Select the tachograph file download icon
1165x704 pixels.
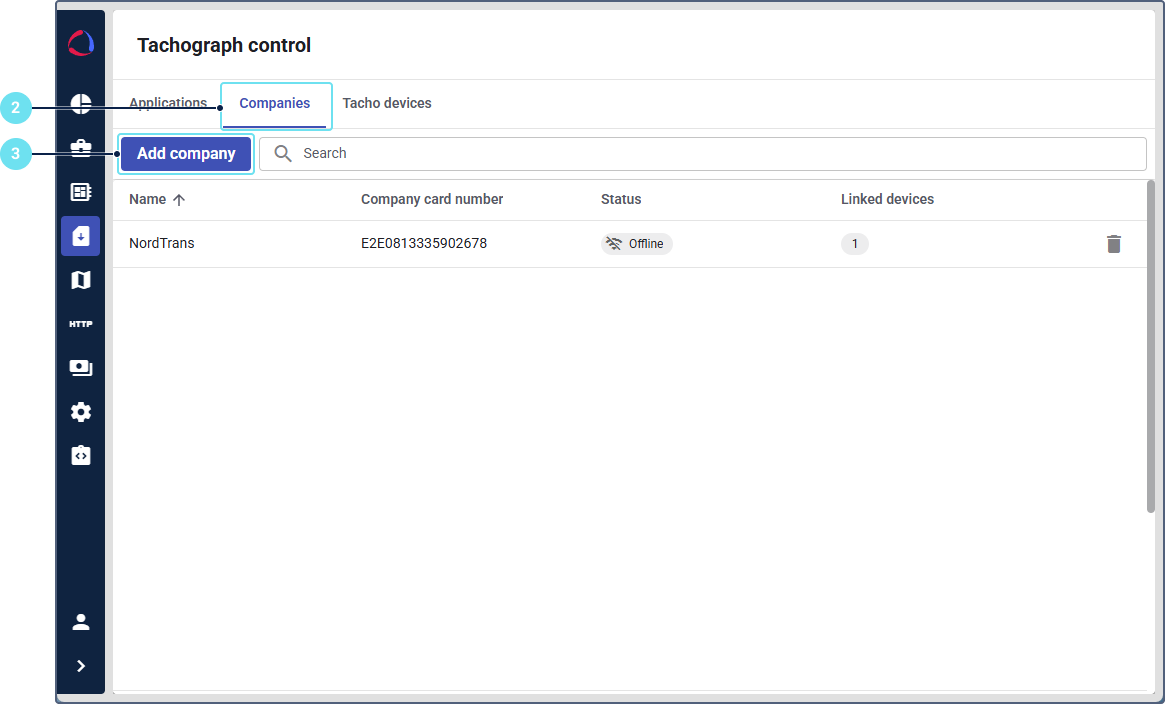tap(81, 236)
